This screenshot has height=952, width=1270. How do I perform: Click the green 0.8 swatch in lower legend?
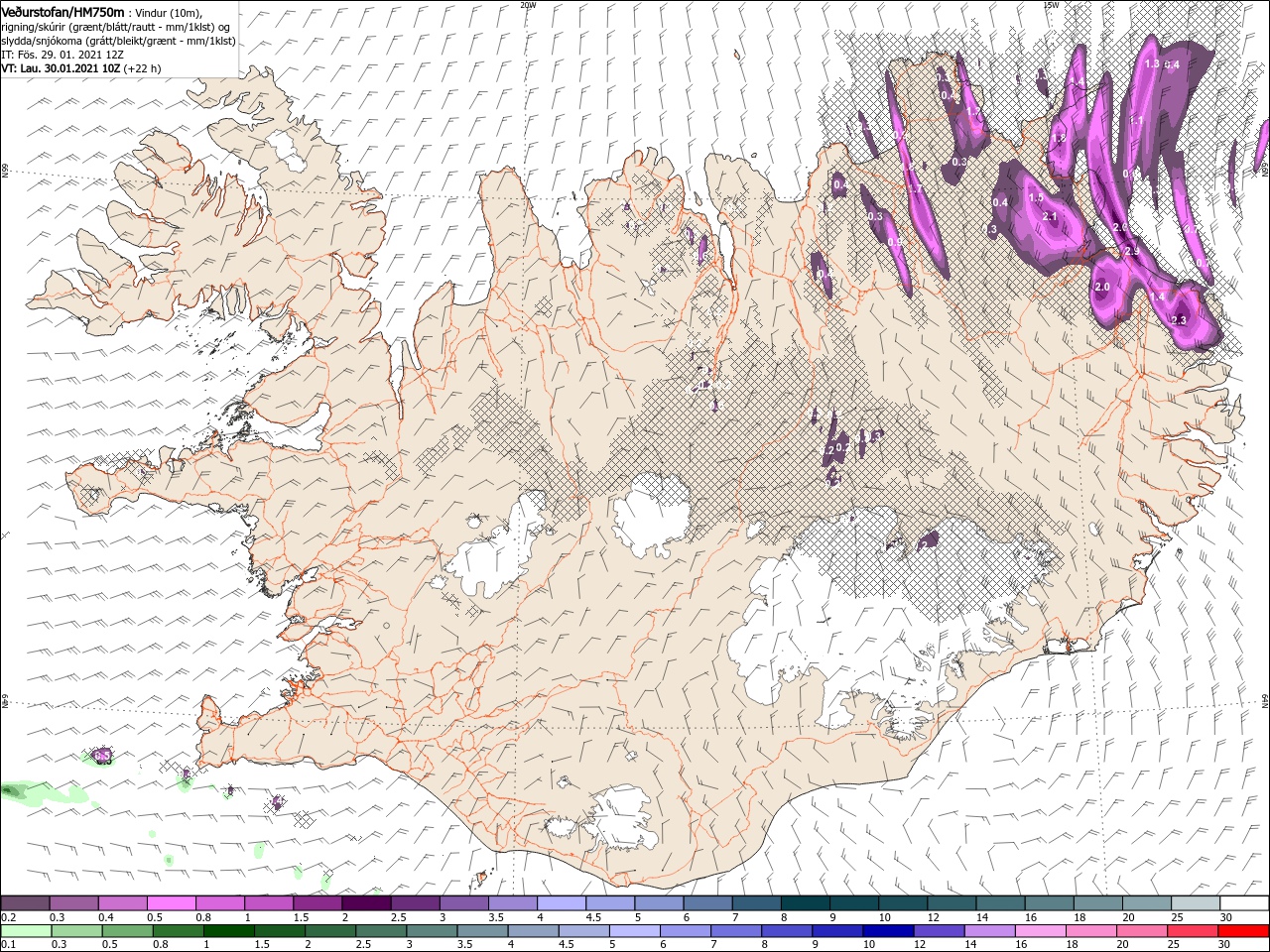tap(178, 931)
